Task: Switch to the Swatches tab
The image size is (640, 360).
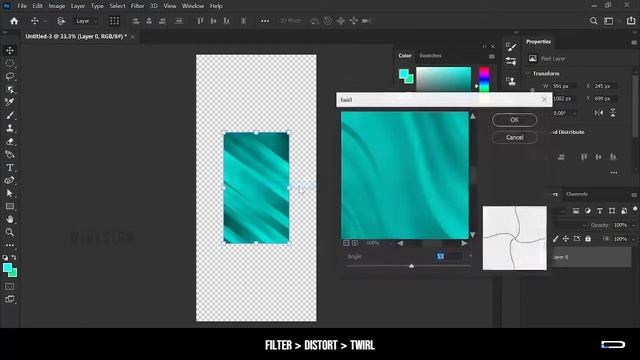Action: coord(431,56)
